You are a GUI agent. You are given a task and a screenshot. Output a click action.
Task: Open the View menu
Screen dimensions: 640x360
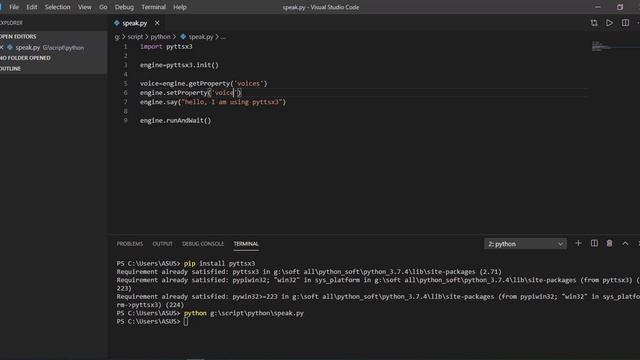click(x=84, y=7)
